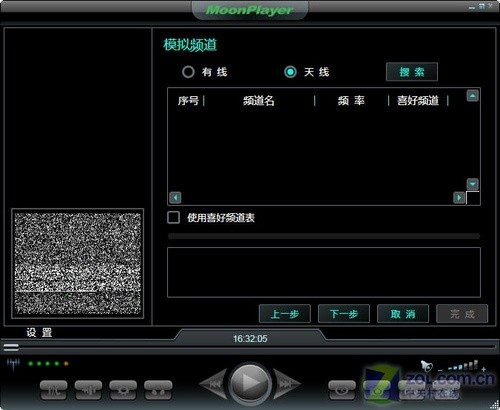Click the 模拟频道 heading
The height and width of the screenshot is (410, 500).
click(x=190, y=45)
